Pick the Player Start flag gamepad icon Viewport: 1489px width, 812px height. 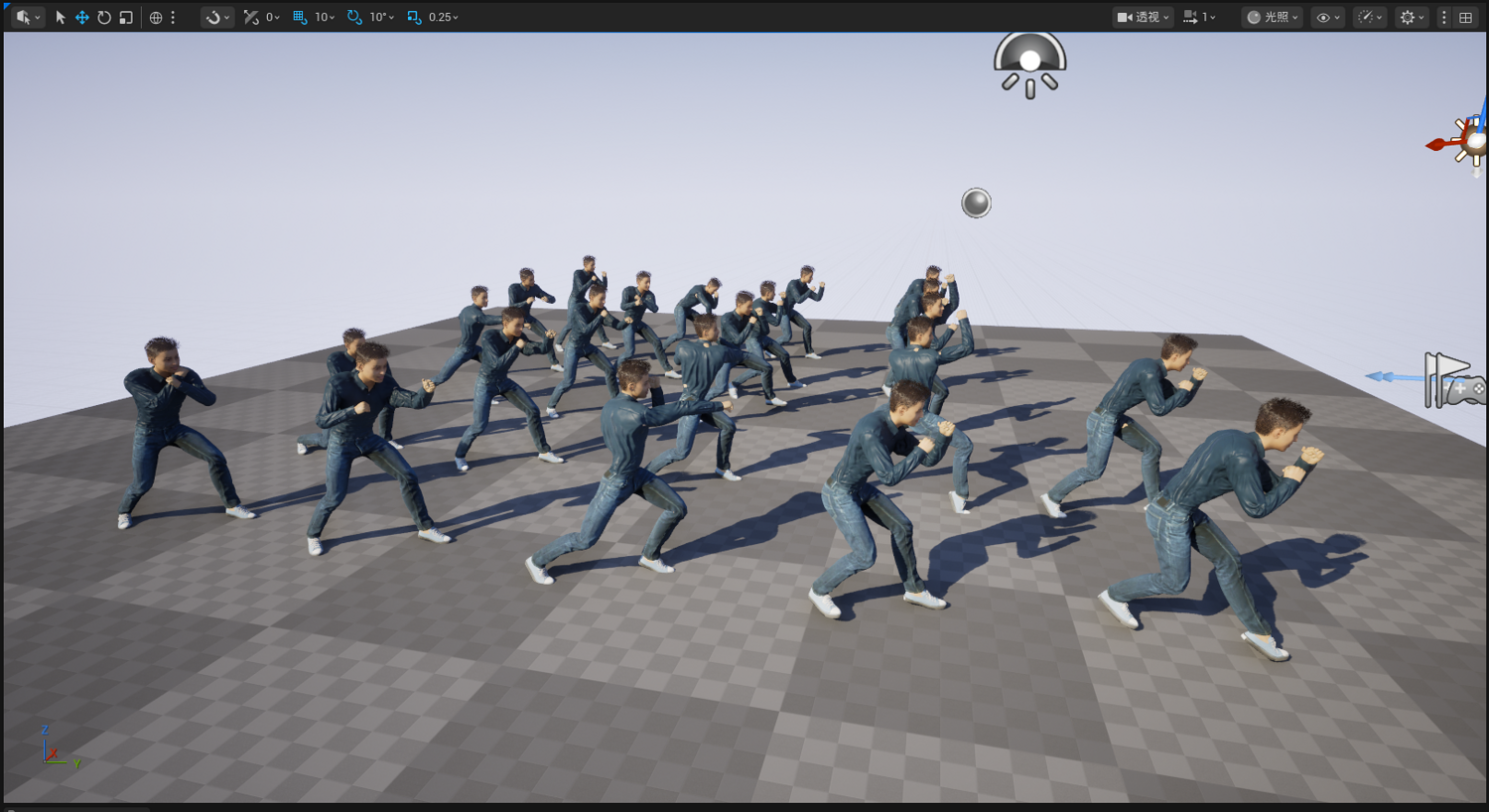coord(1453,380)
